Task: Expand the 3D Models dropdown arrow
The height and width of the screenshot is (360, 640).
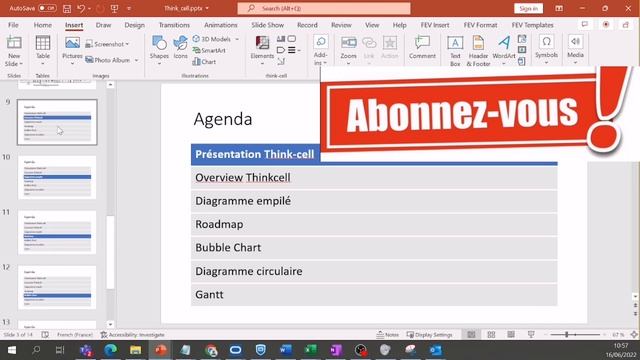Action: pos(237,39)
